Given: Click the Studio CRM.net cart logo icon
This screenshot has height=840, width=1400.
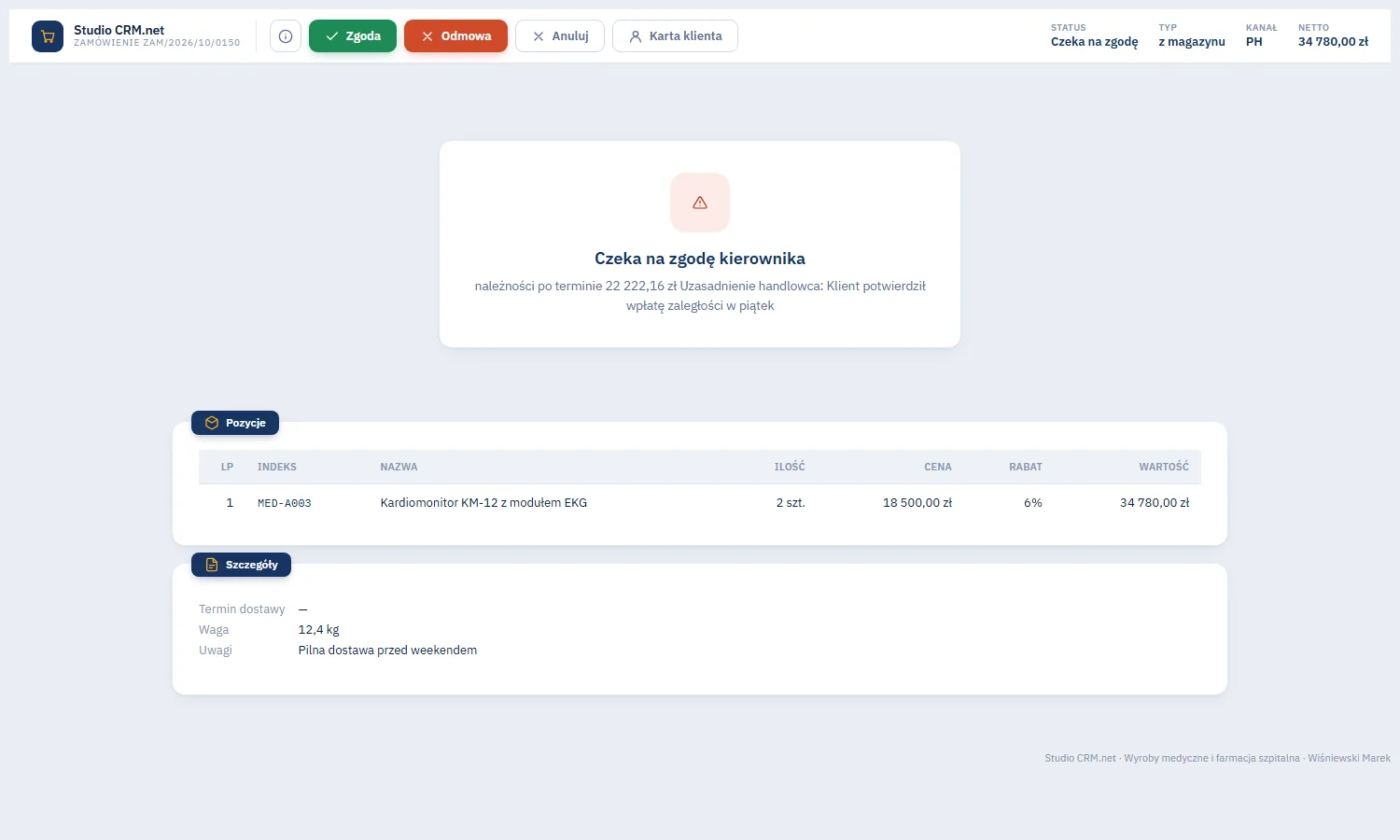Looking at the screenshot, I should [48, 36].
